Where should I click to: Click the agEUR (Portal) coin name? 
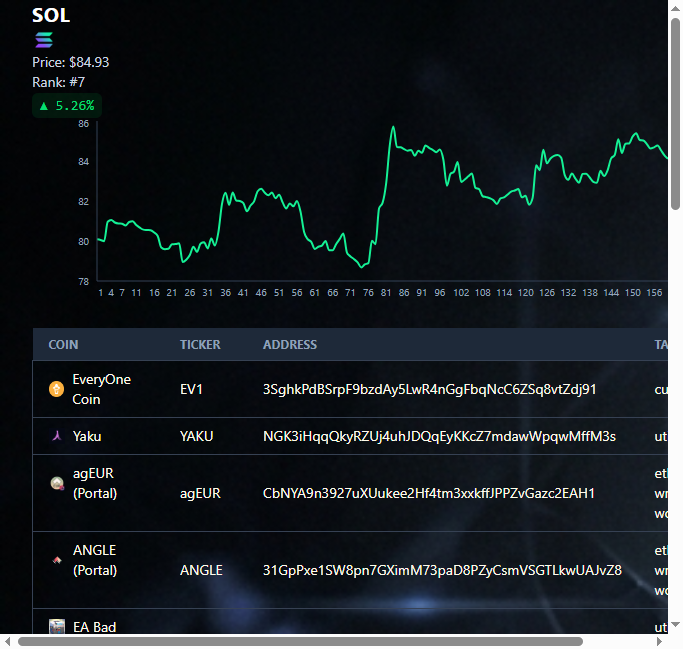pos(95,483)
